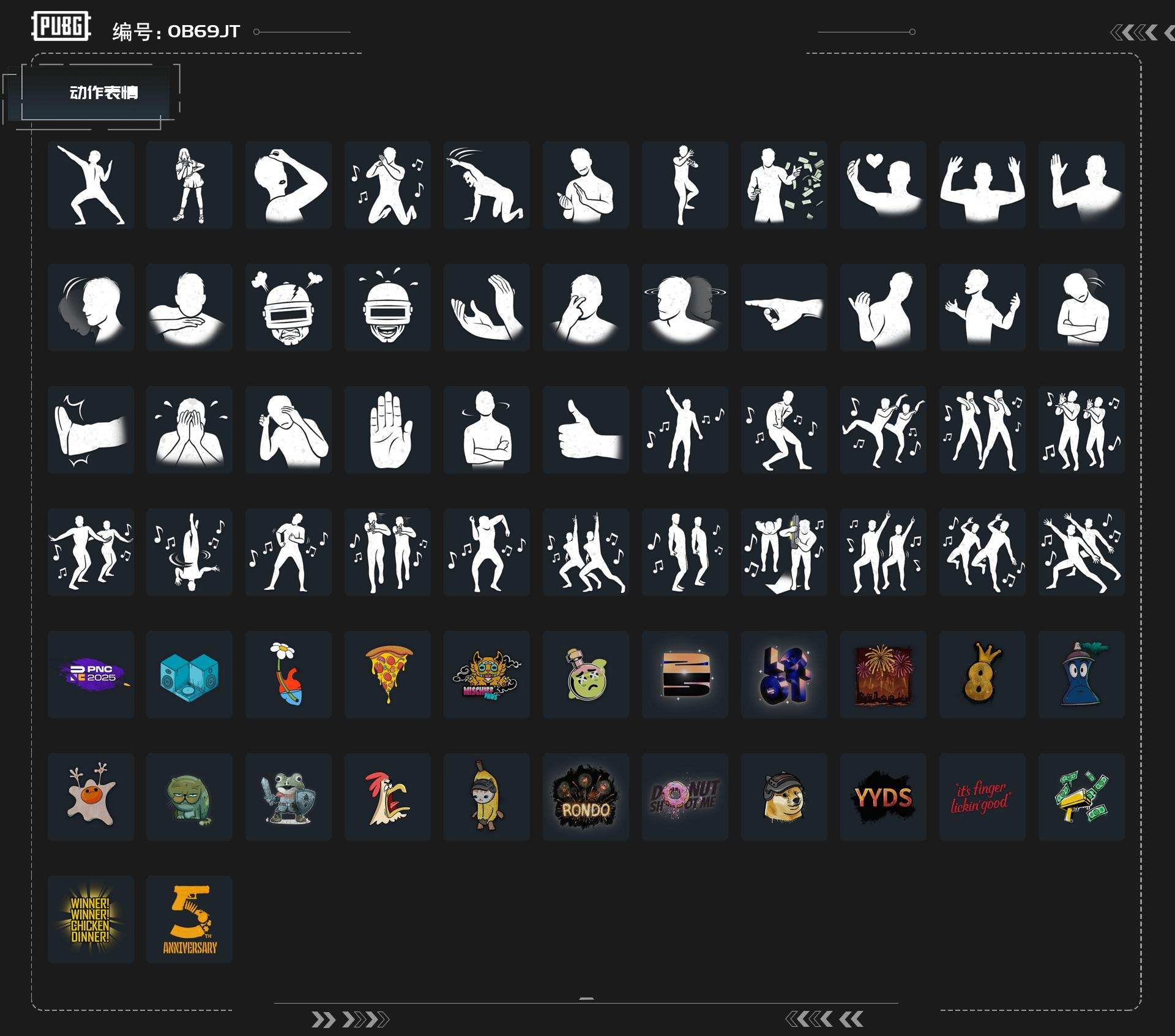Select the Doge helmet spray

tap(784, 797)
